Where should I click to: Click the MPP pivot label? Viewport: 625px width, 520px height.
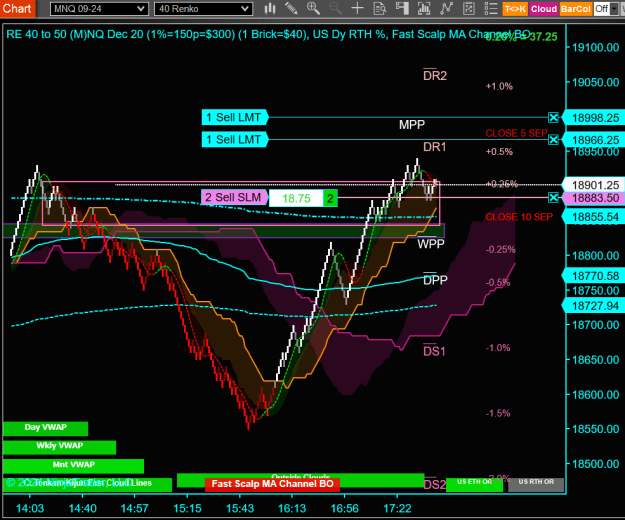point(412,125)
